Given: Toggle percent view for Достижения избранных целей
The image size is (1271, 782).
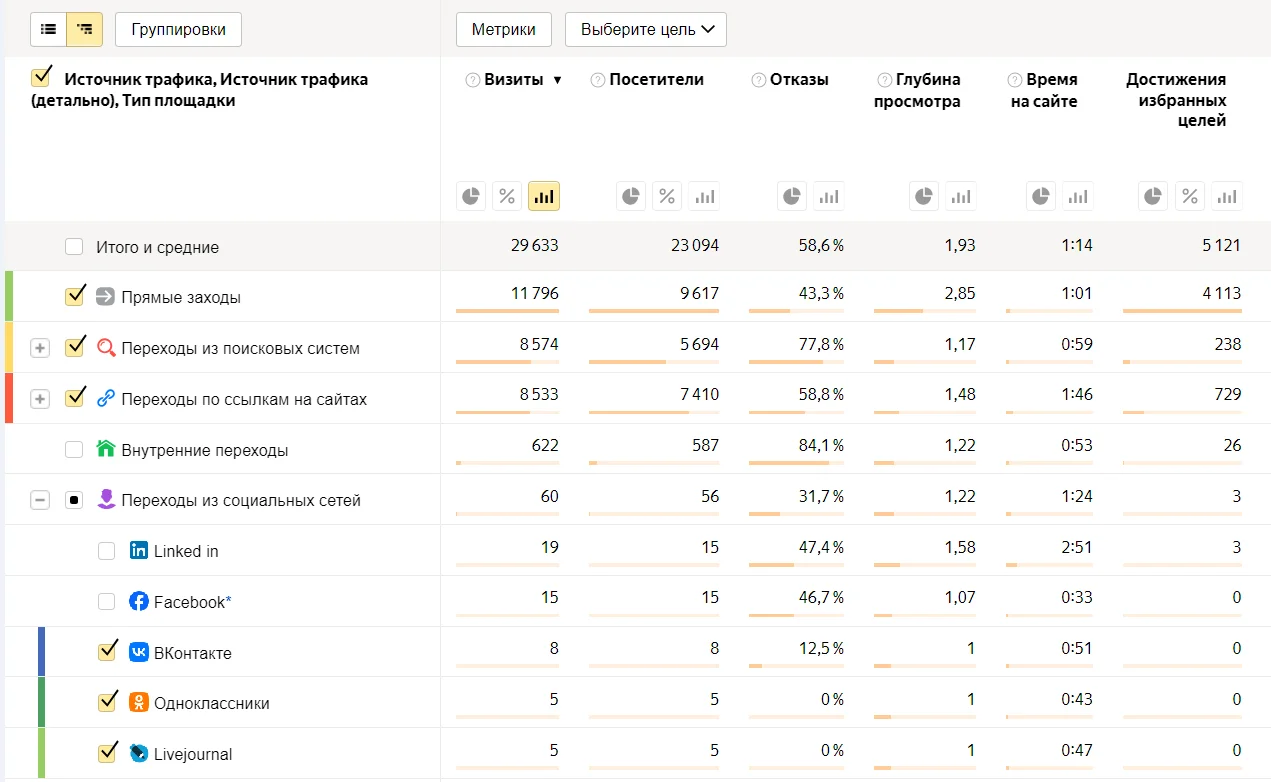Looking at the screenshot, I should [x=1189, y=196].
